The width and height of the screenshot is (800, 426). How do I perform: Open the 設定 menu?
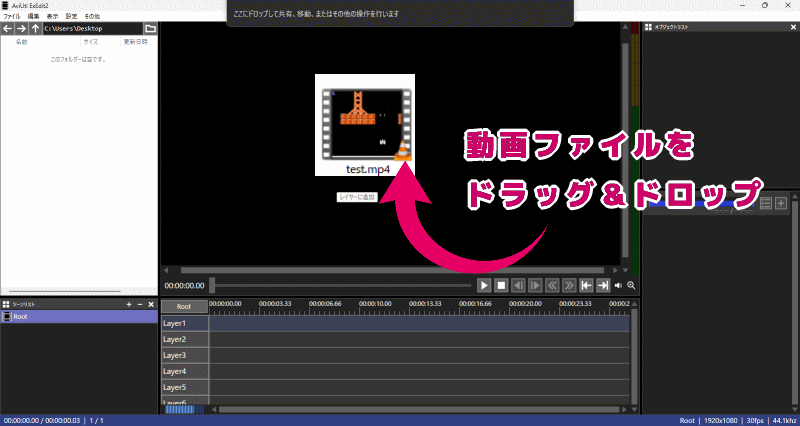[71, 17]
